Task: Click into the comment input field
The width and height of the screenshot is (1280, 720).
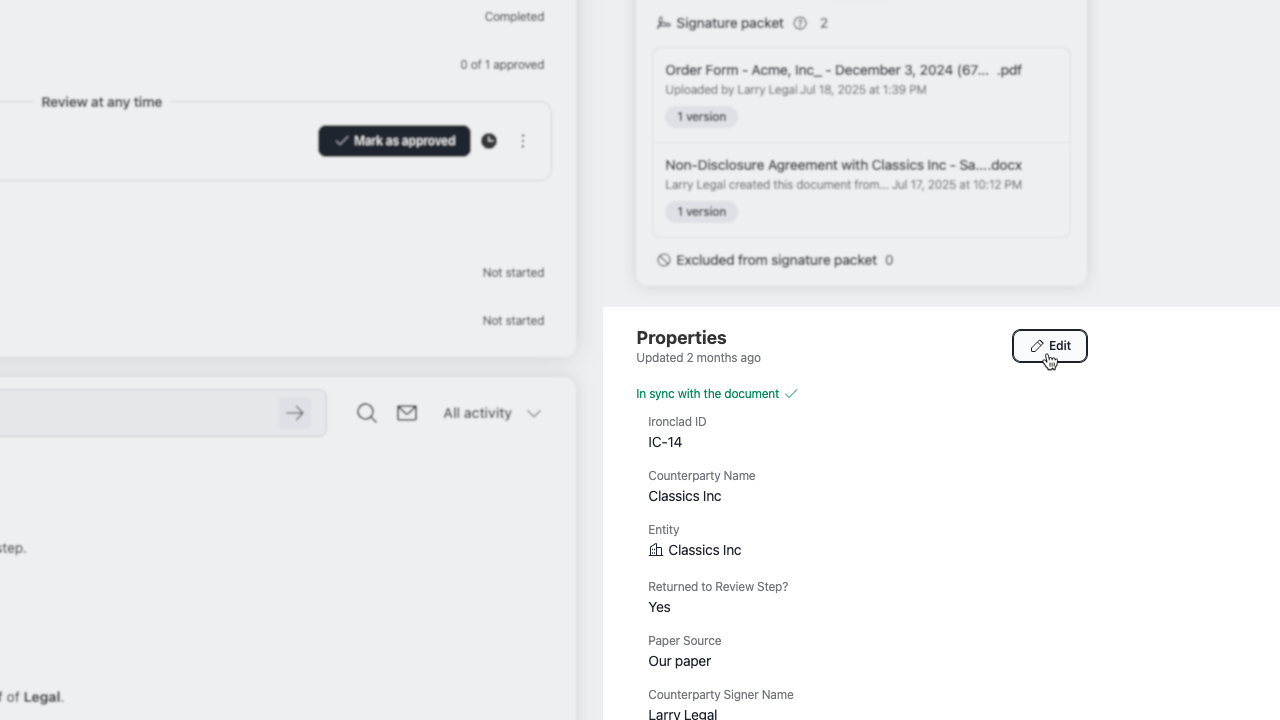Action: click(130, 413)
